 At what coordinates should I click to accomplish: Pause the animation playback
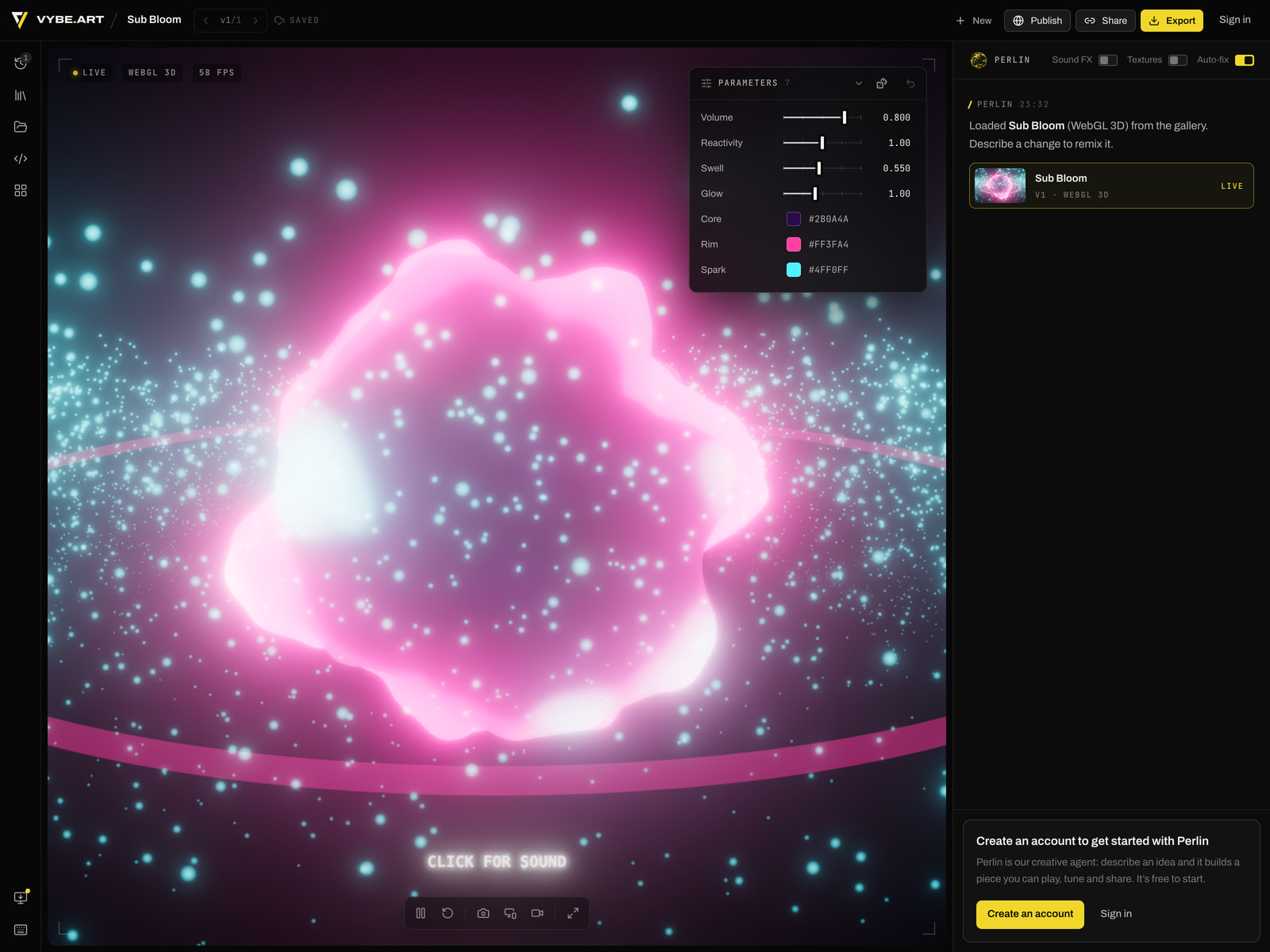click(421, 913)
